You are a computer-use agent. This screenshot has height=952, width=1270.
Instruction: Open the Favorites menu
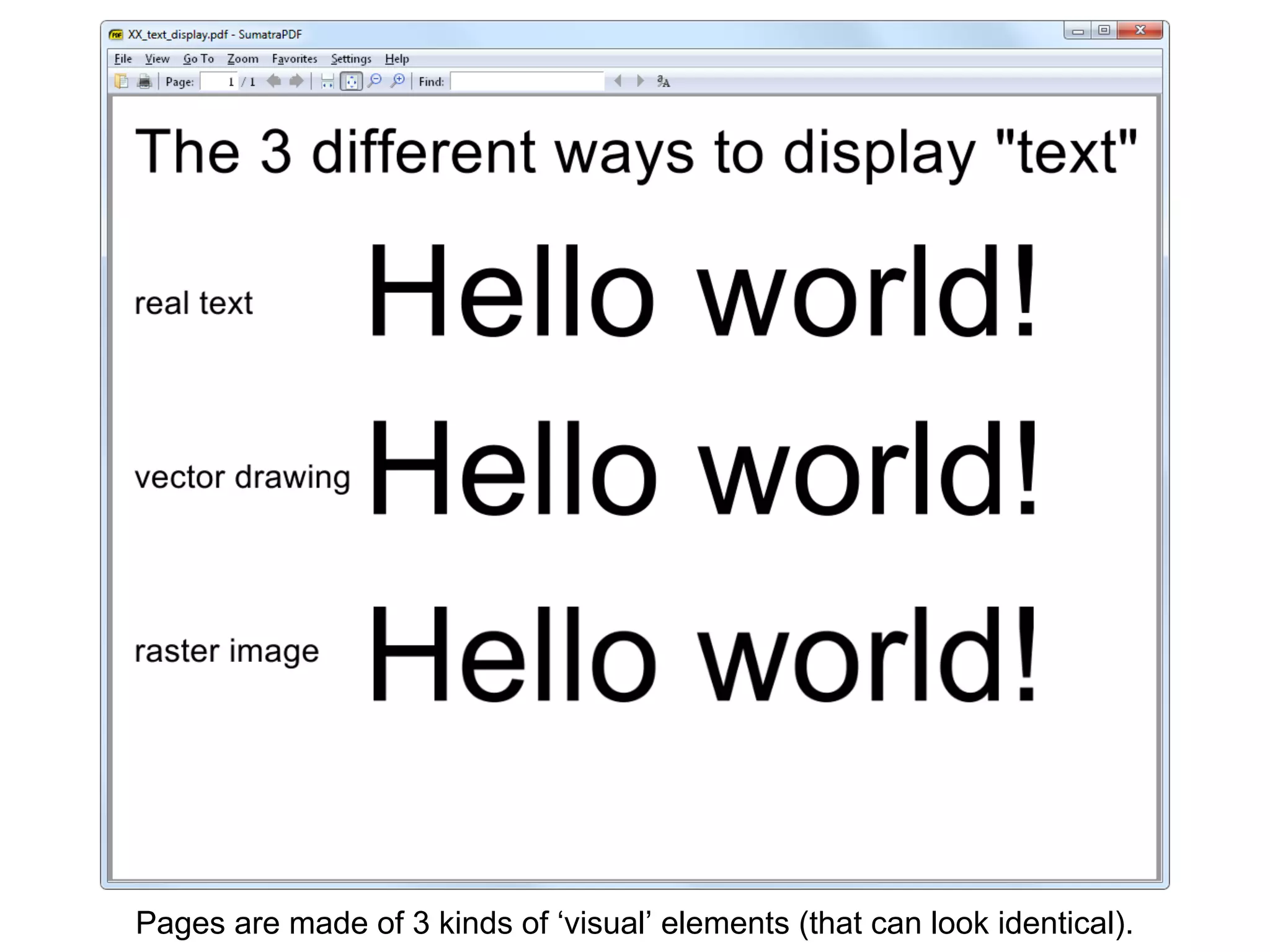tap(295, 59)
